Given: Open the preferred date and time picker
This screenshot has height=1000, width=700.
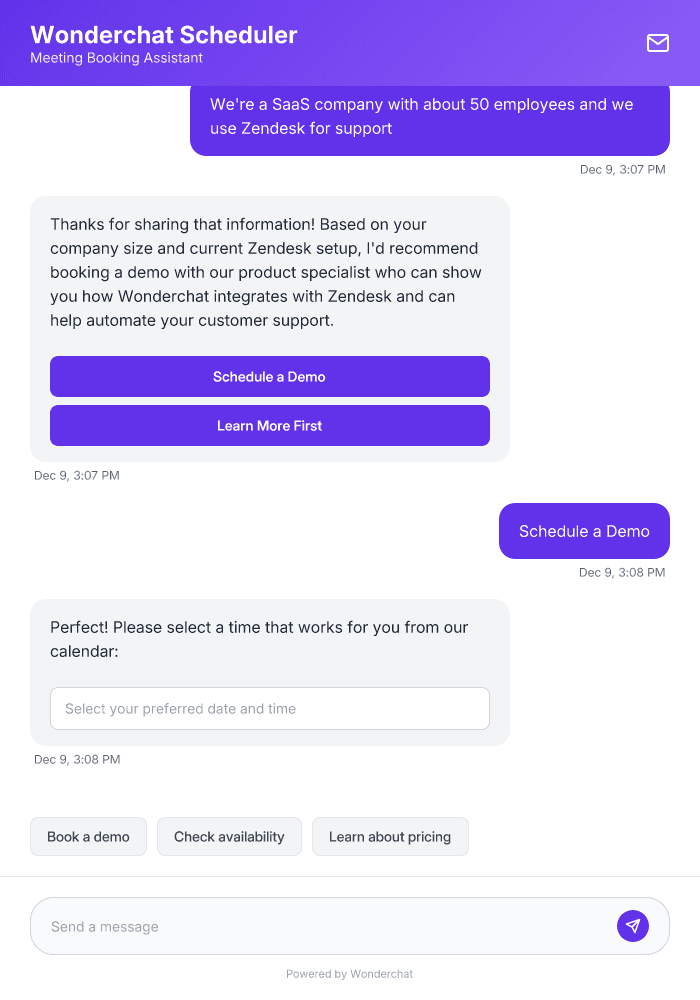Looking at the screenshot, I should click(x=269, y=708).
